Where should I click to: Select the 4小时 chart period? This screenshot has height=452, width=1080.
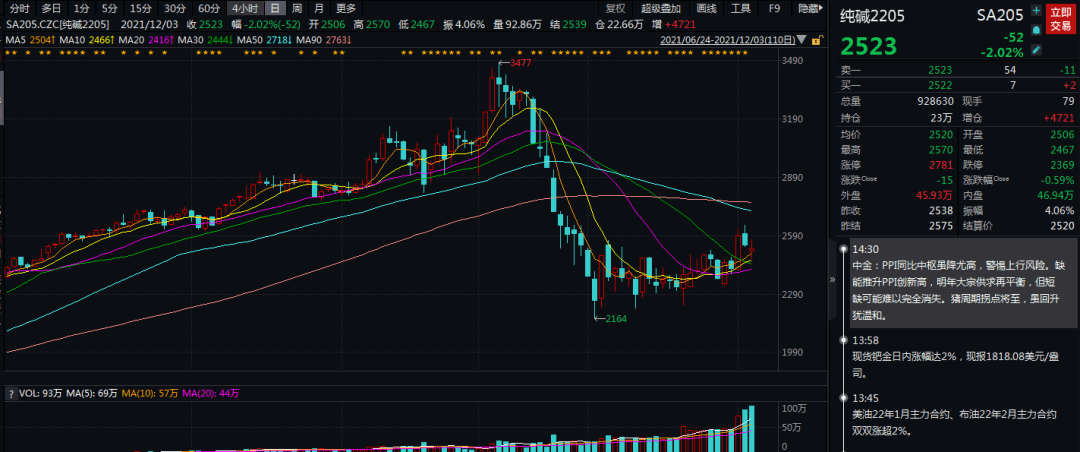[x=244, y=7]
